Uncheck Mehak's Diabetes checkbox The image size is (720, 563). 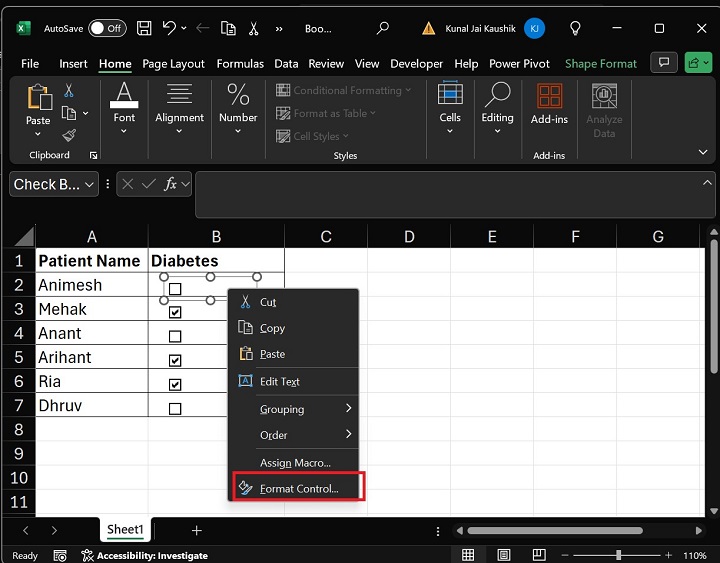click(x=175, y=312)
